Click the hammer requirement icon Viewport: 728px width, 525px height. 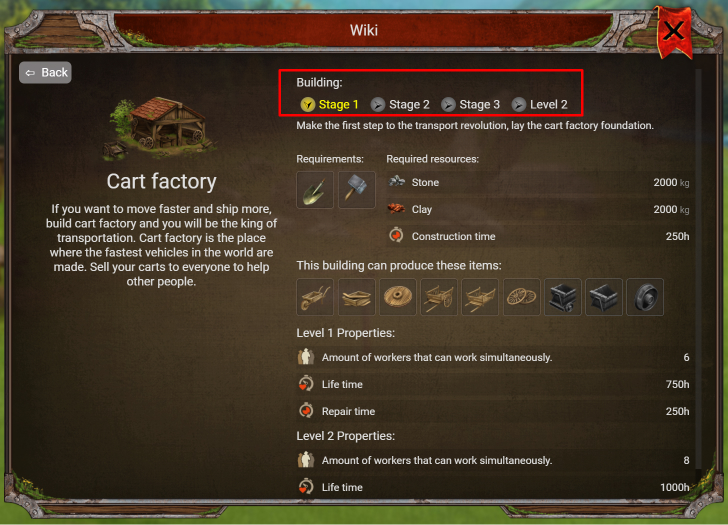(x=357, y=189)
